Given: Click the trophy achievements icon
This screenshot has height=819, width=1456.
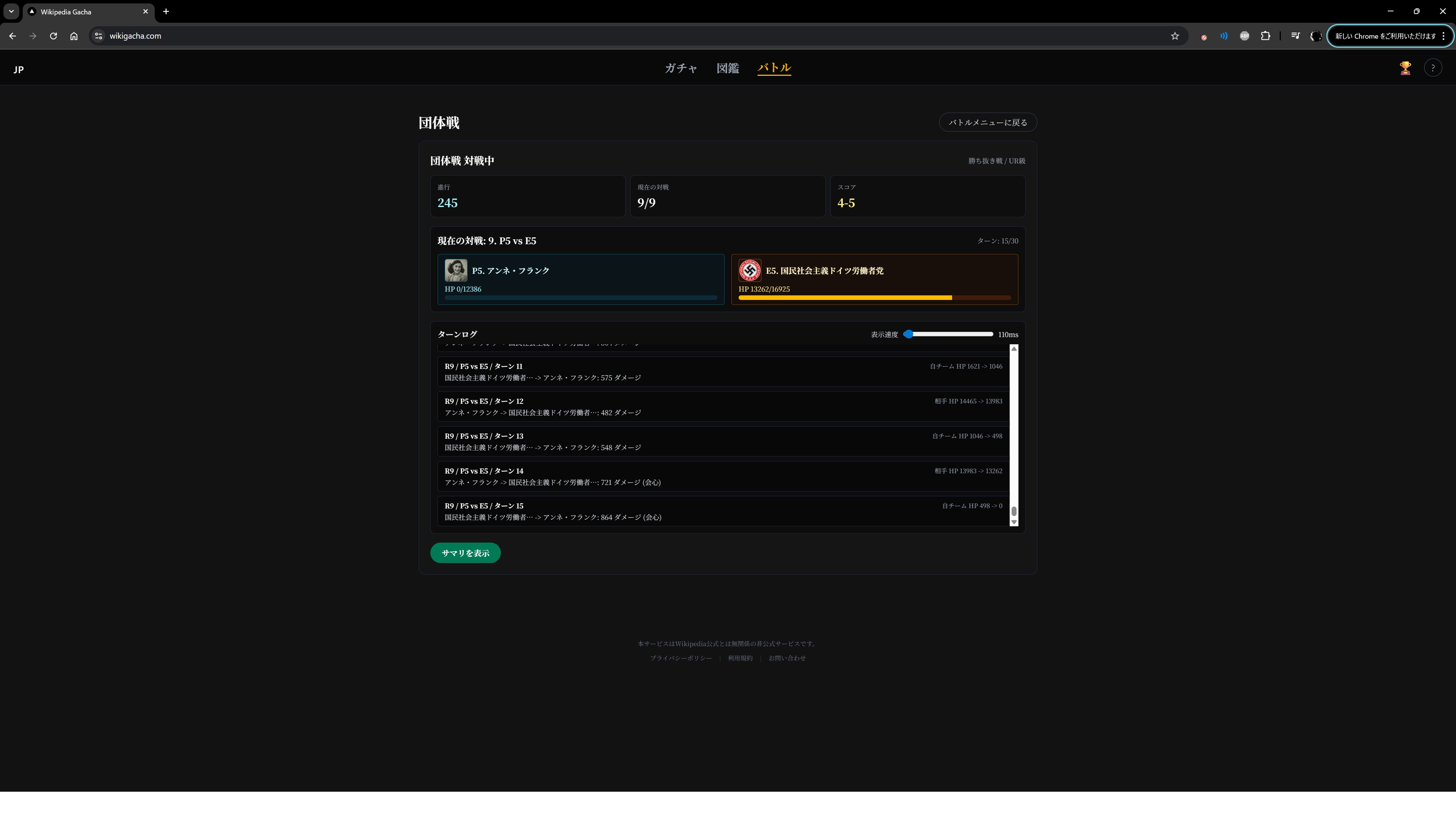Looking at the screenshot, I should (1405, 68).
